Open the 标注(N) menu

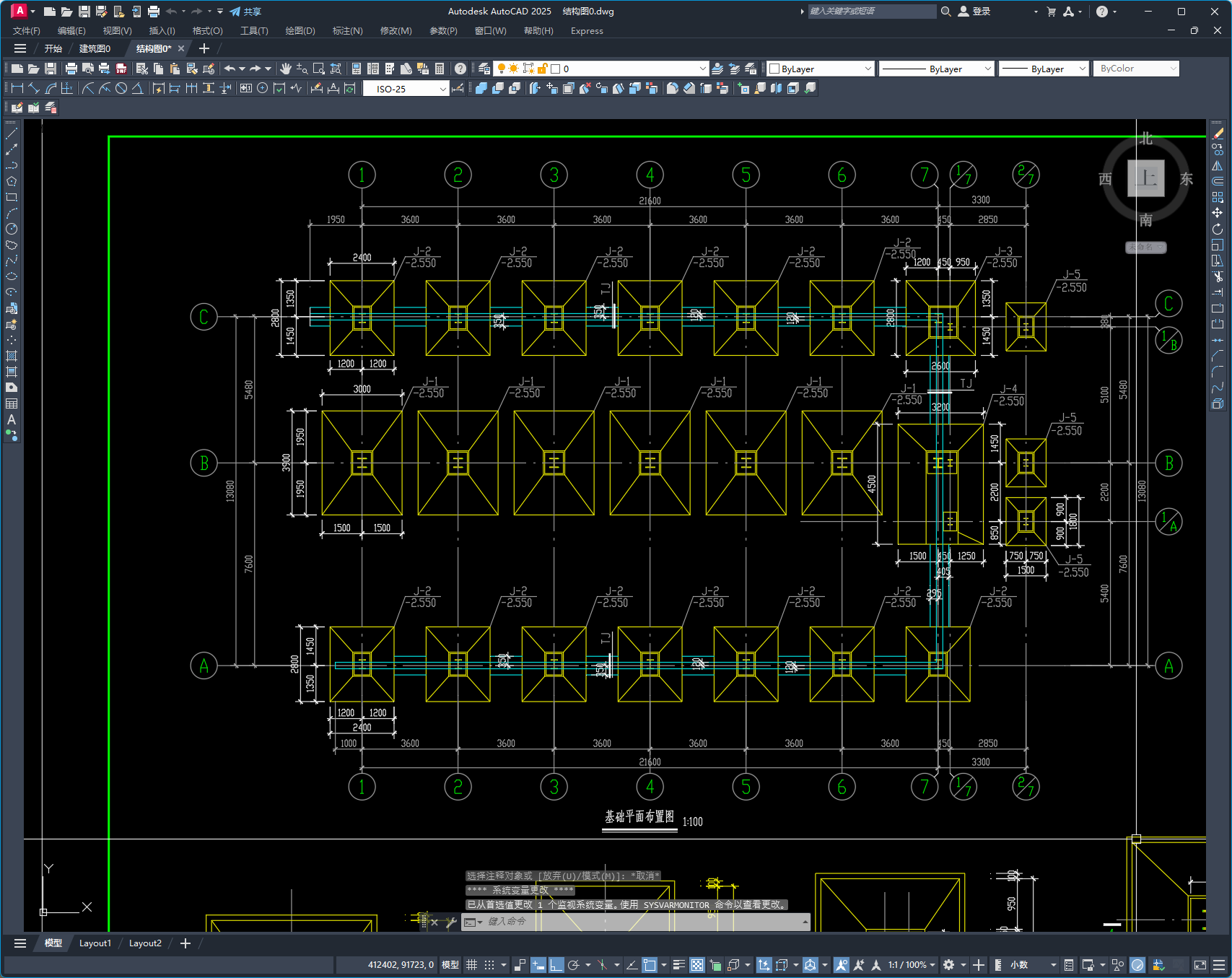click(348, 31)
